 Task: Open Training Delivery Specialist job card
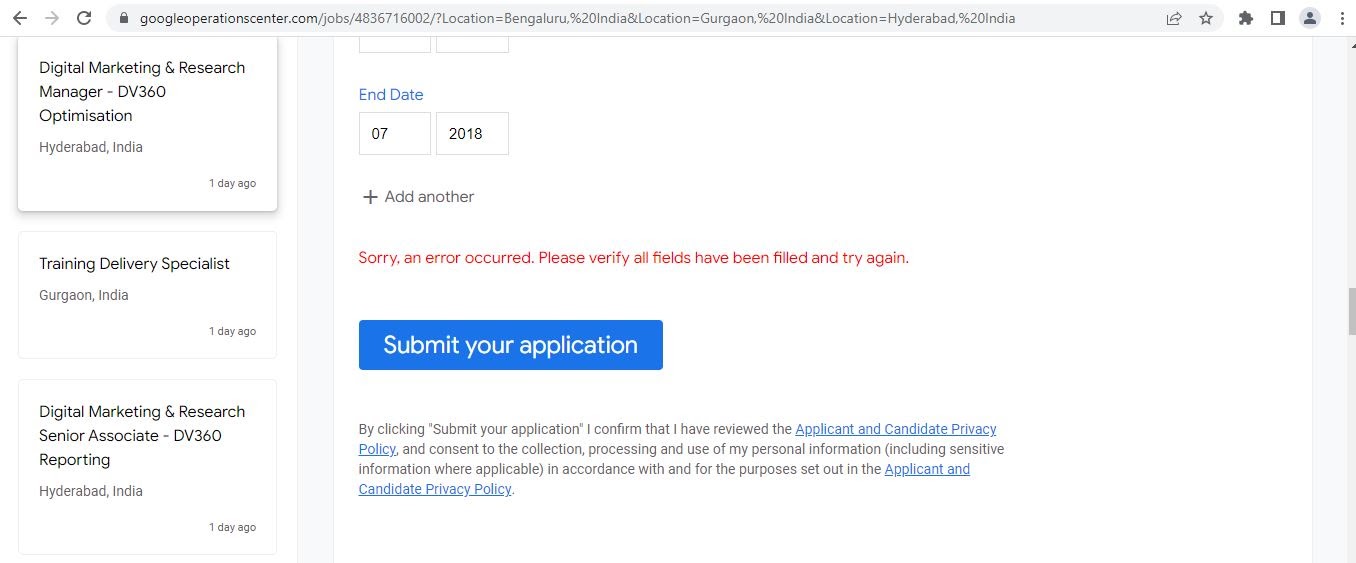(147, 294)
